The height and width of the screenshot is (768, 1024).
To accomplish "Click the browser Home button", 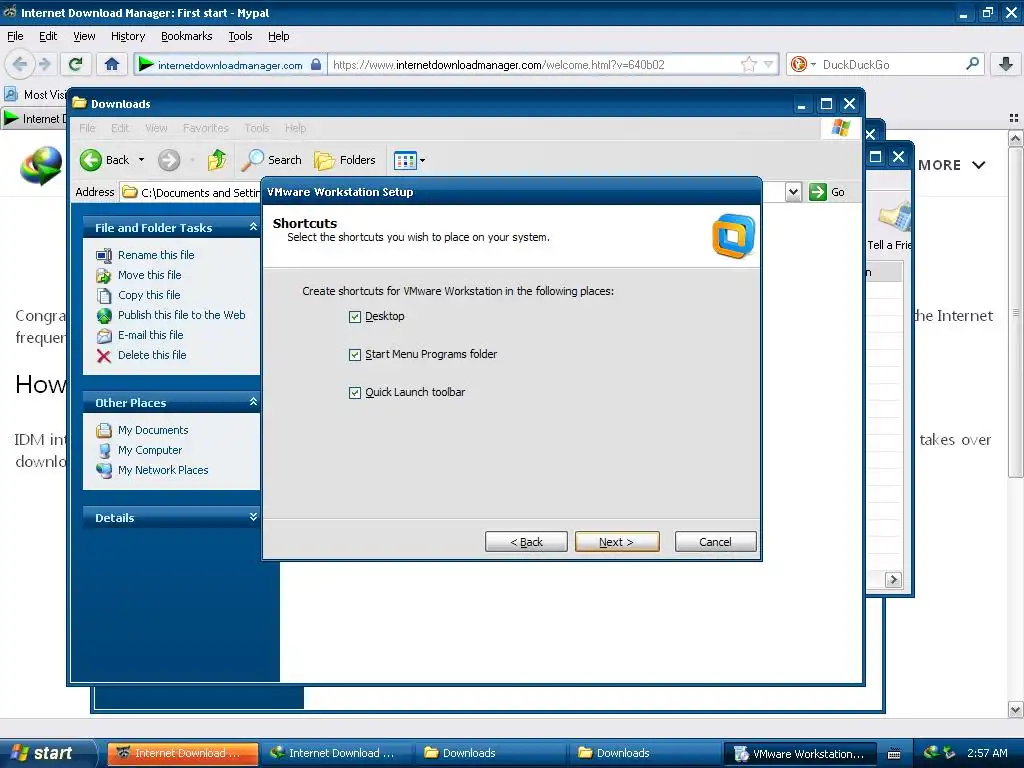I will (x=112, y=64).
